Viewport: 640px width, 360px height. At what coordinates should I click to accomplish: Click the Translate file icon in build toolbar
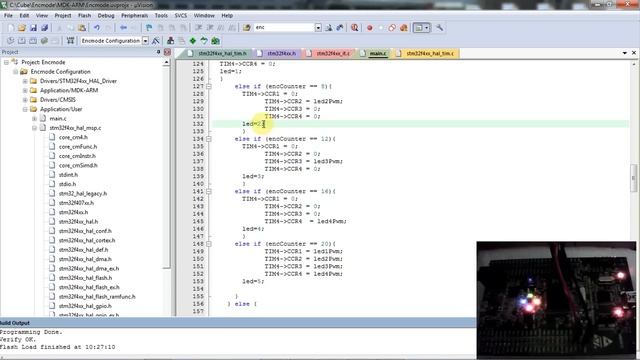10,41
